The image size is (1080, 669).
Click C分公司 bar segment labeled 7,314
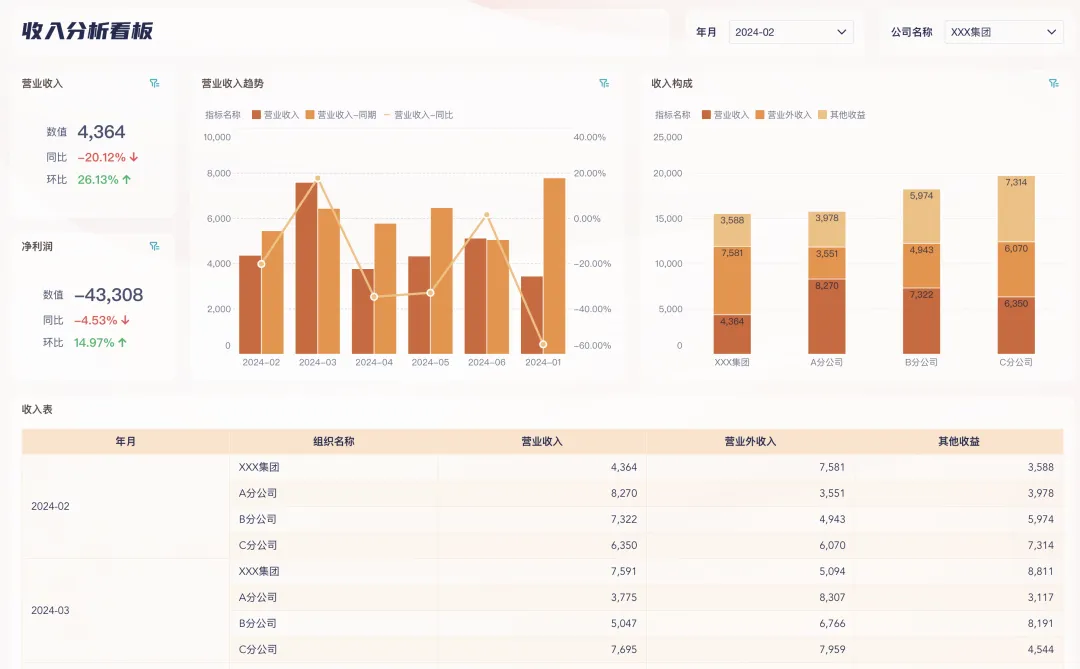1016,209
